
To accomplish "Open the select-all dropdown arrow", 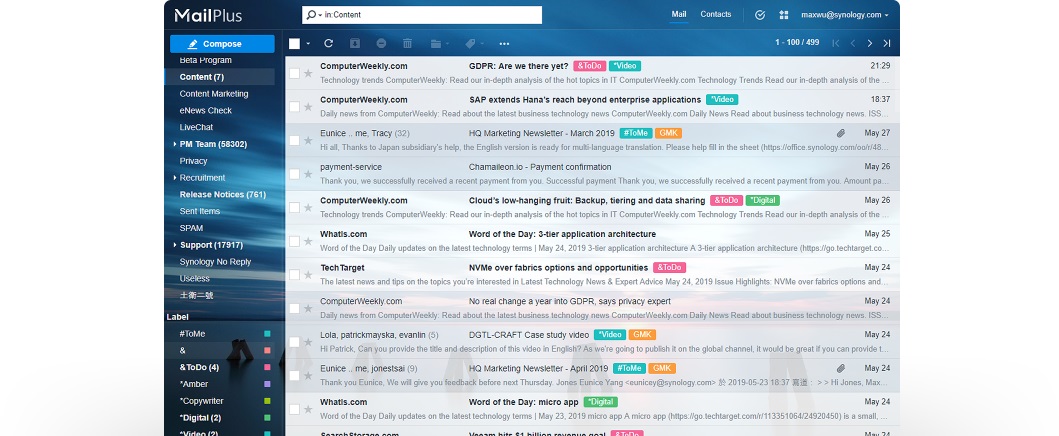I will click(x=309, y=43).
